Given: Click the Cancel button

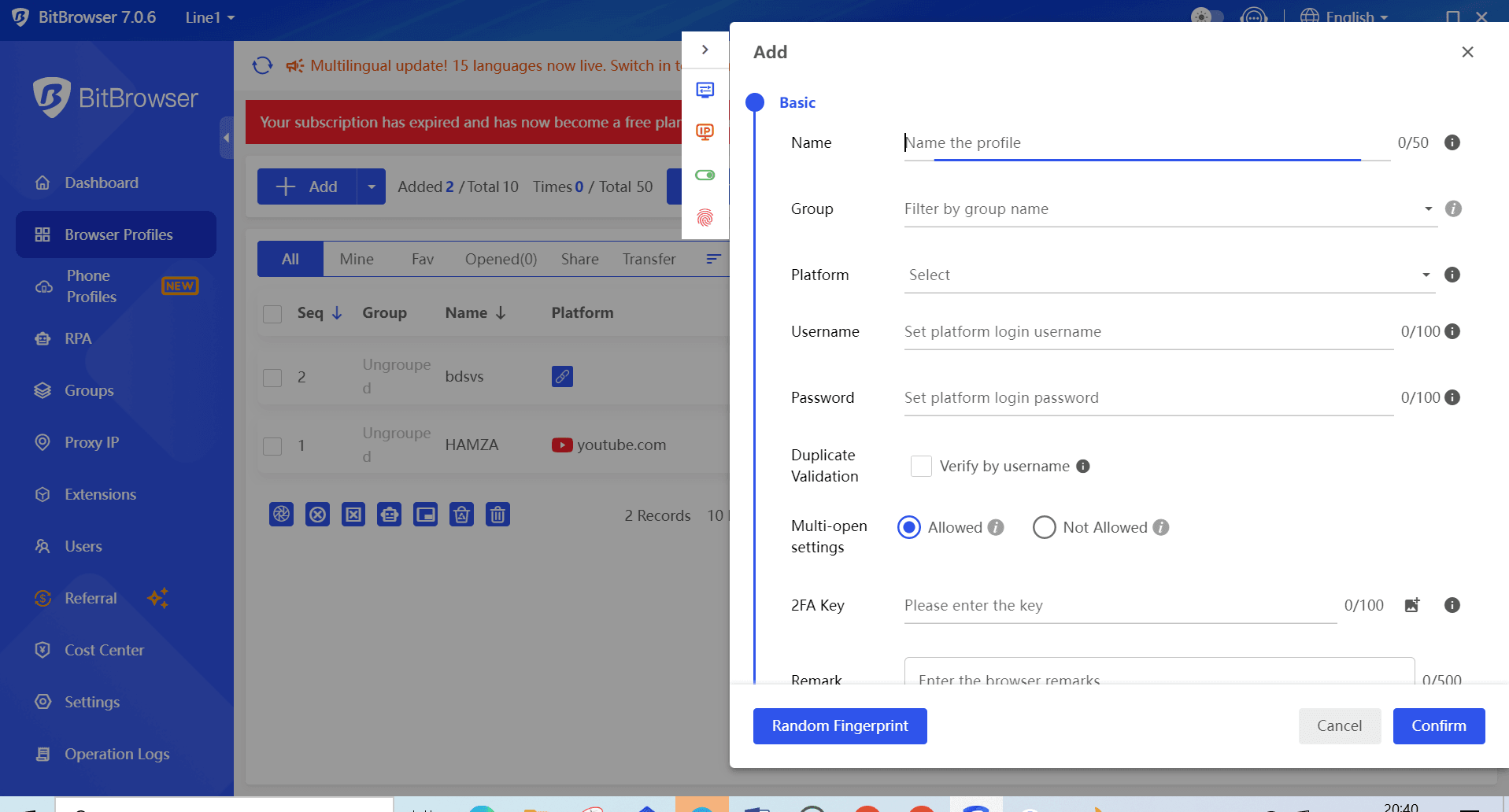Looking at the screenshot, I should click(1340, 725).
